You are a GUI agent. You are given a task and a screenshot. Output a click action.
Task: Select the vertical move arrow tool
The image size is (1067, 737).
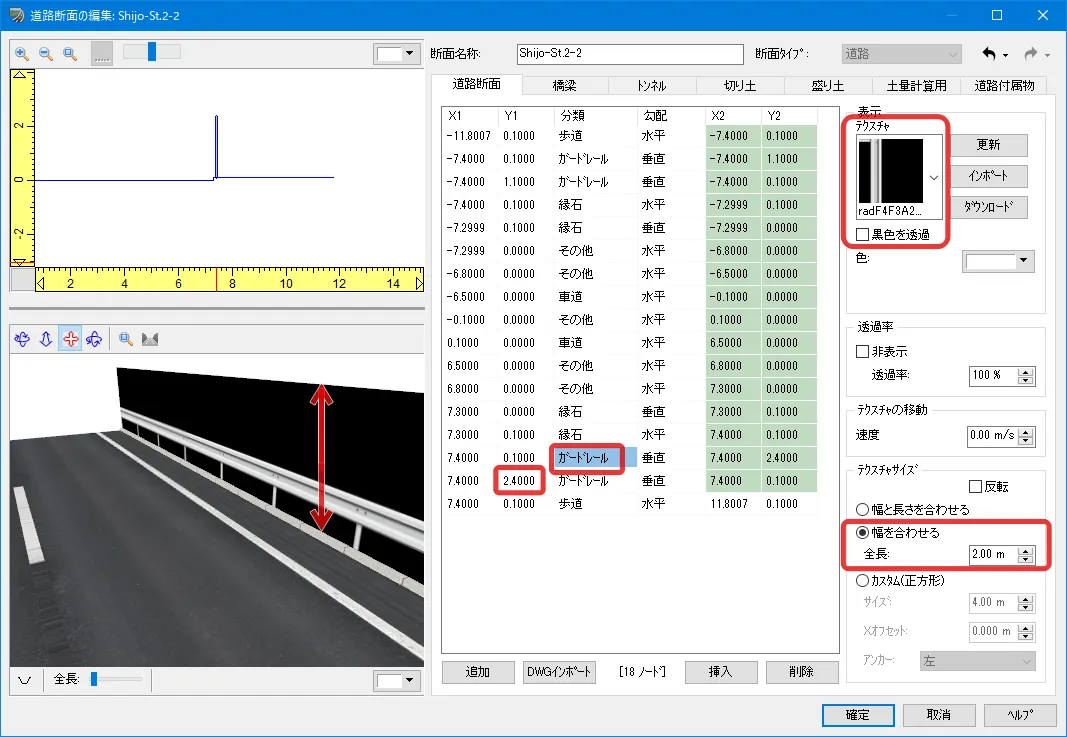pos(46,340)
